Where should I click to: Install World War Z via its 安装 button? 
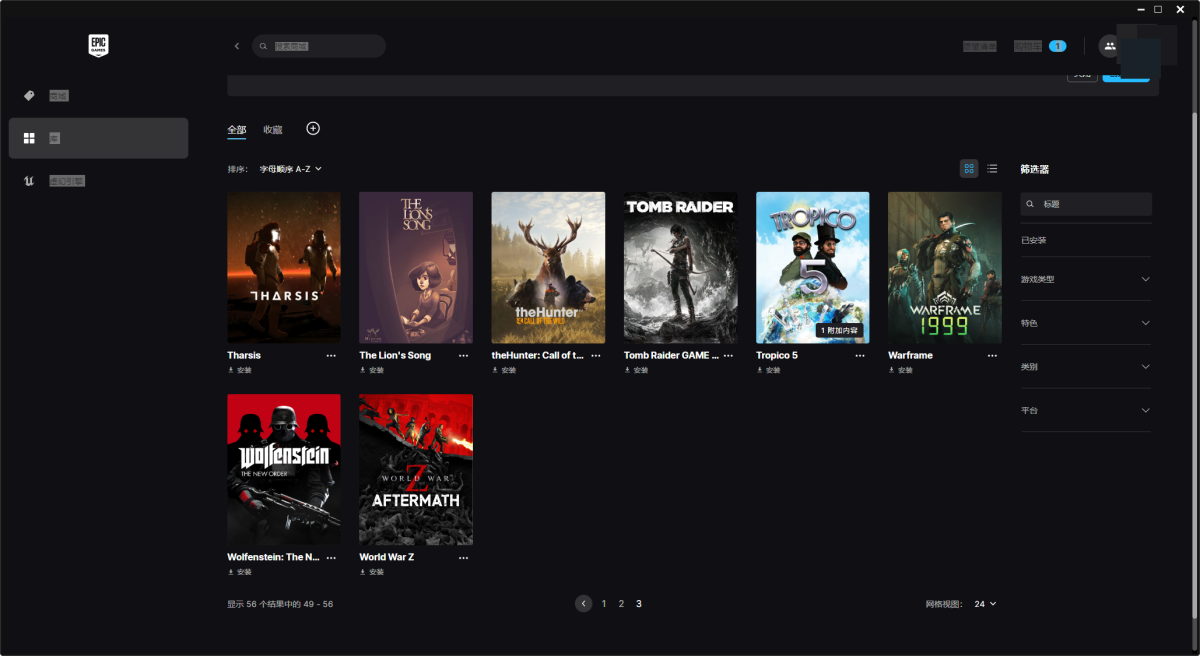click(x=372, y=572)
